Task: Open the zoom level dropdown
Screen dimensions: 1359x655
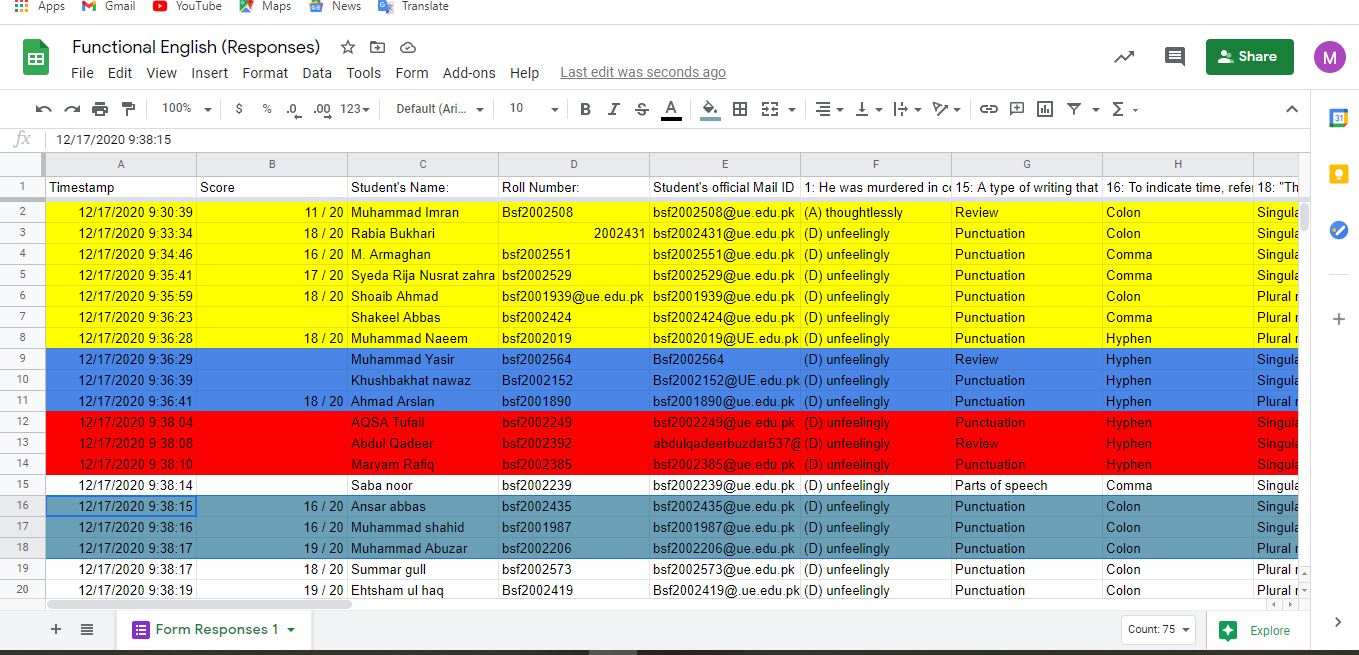Action: pyautogui.click(x=180, y=108)
